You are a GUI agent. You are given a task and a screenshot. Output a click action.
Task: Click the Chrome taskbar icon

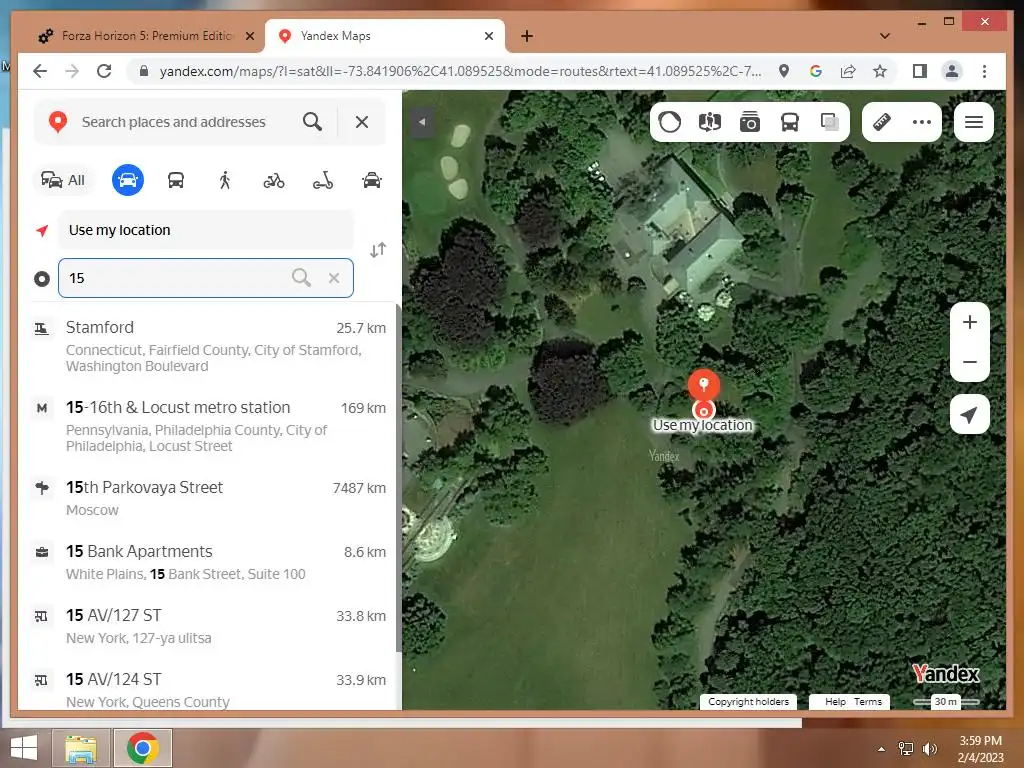pyautogui.click(x=143, y=748)
